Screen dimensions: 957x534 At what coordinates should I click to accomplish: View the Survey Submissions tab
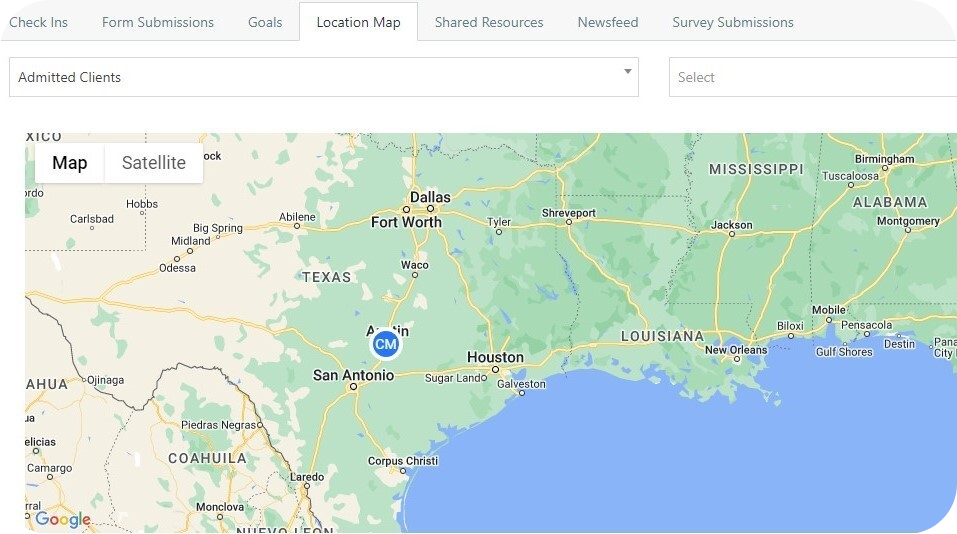pyautogui.click(x=733, y=22)
